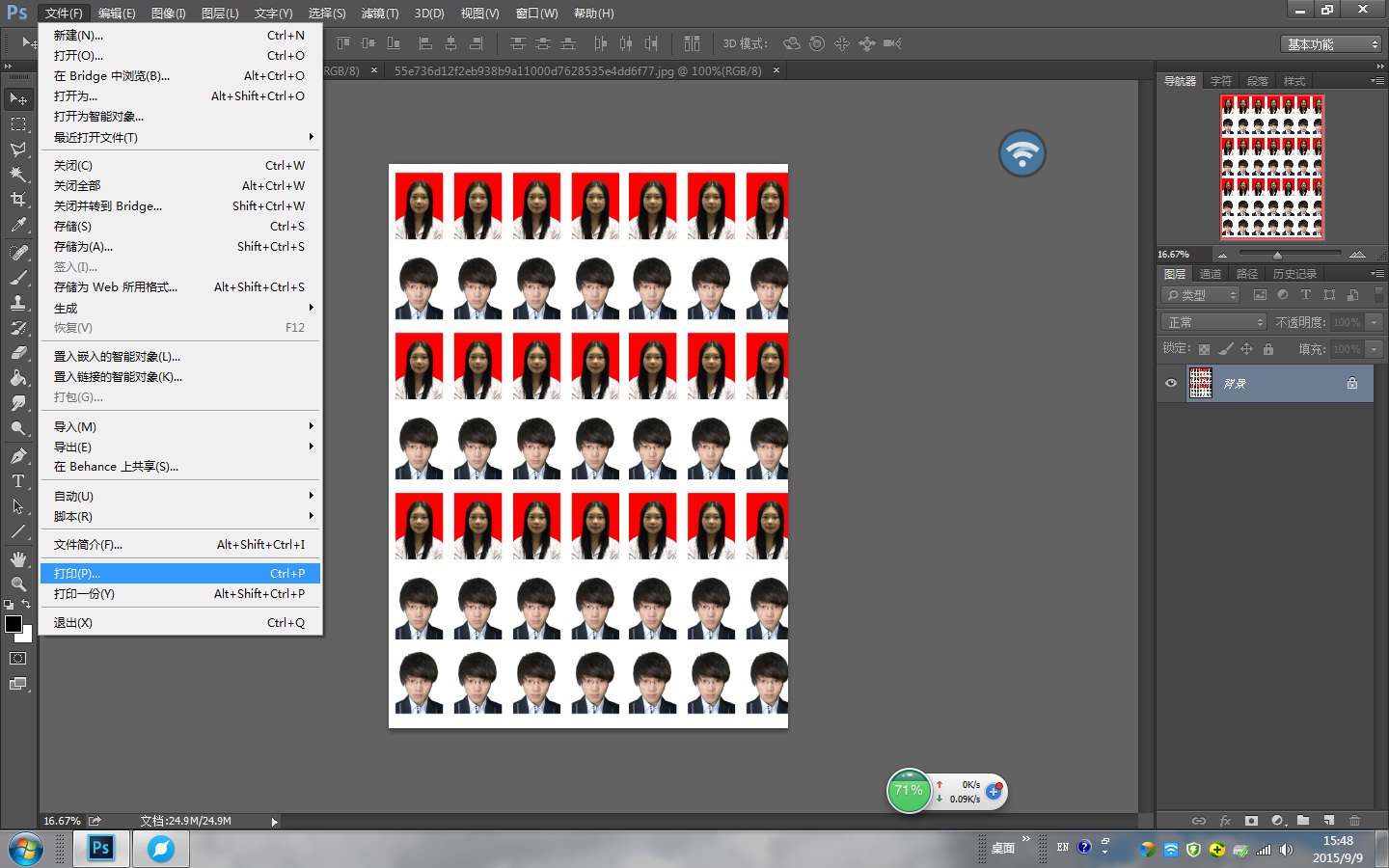Viewport: 1389px width, 868px height.
Task: Expand the 最近打开文件(T) submenu
Action: coord(180,137)
